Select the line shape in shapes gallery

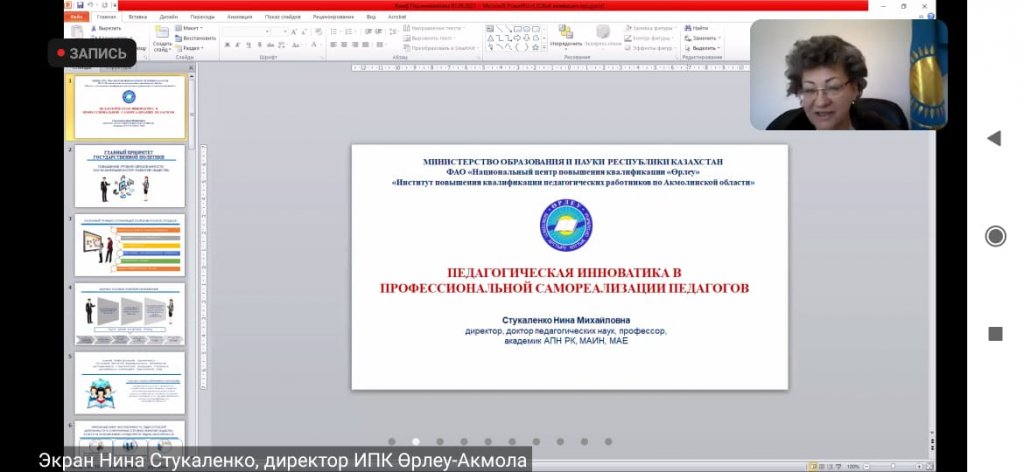499,29
